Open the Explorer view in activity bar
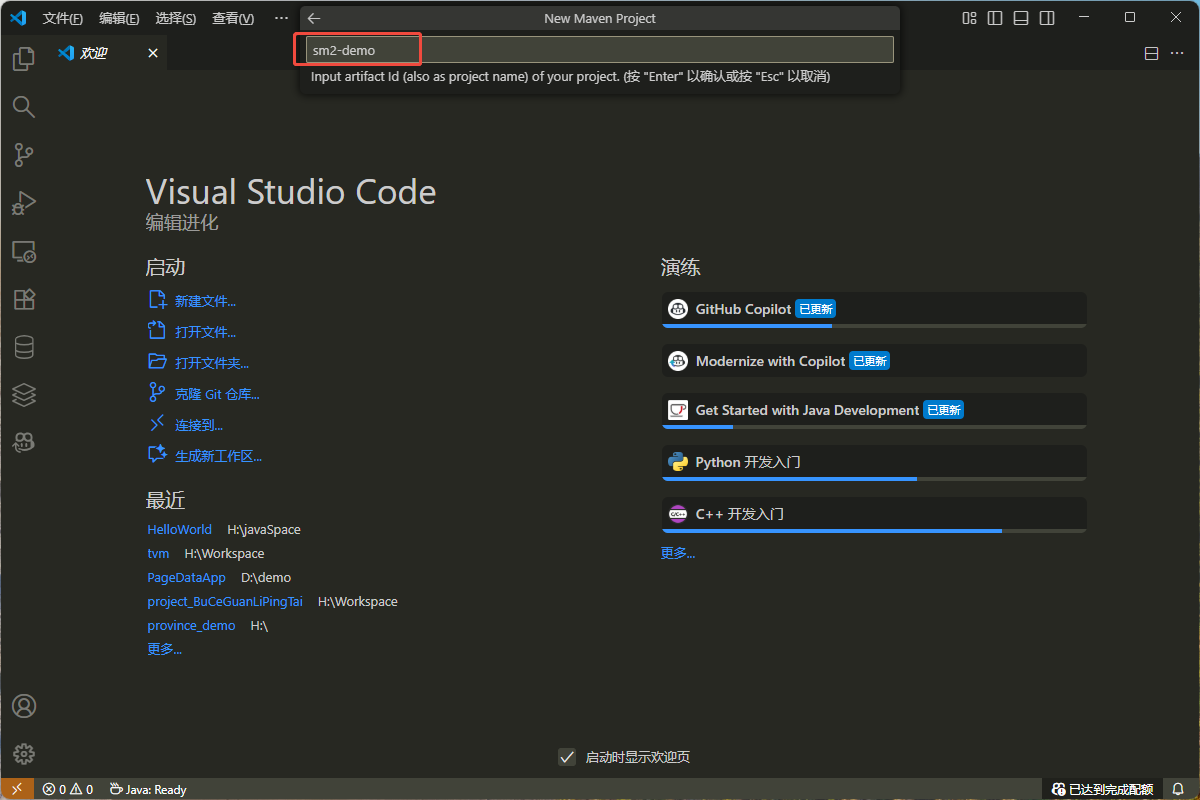Screen dimensions: 1200x800 pyautogui.click(x=23, y=59)
